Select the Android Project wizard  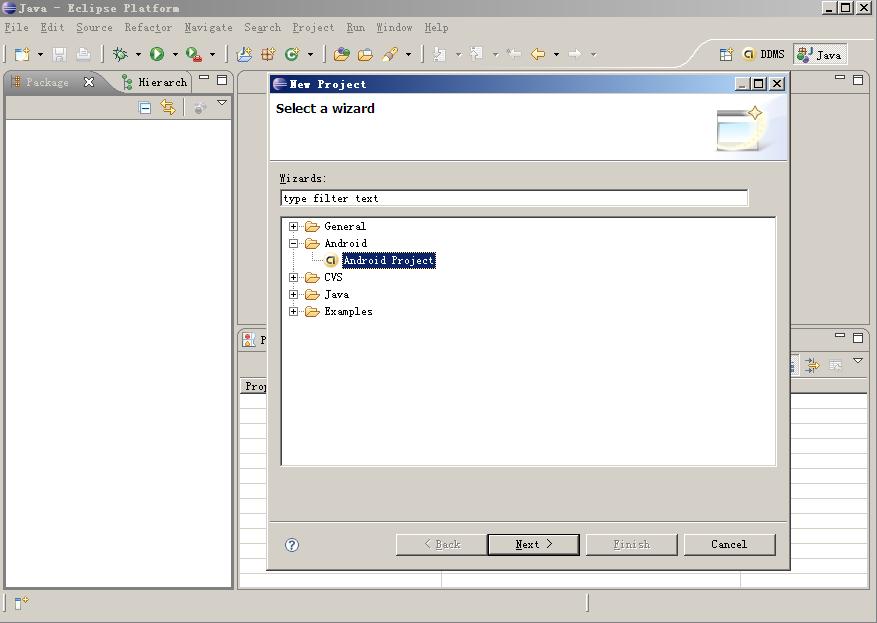point(388,260)
